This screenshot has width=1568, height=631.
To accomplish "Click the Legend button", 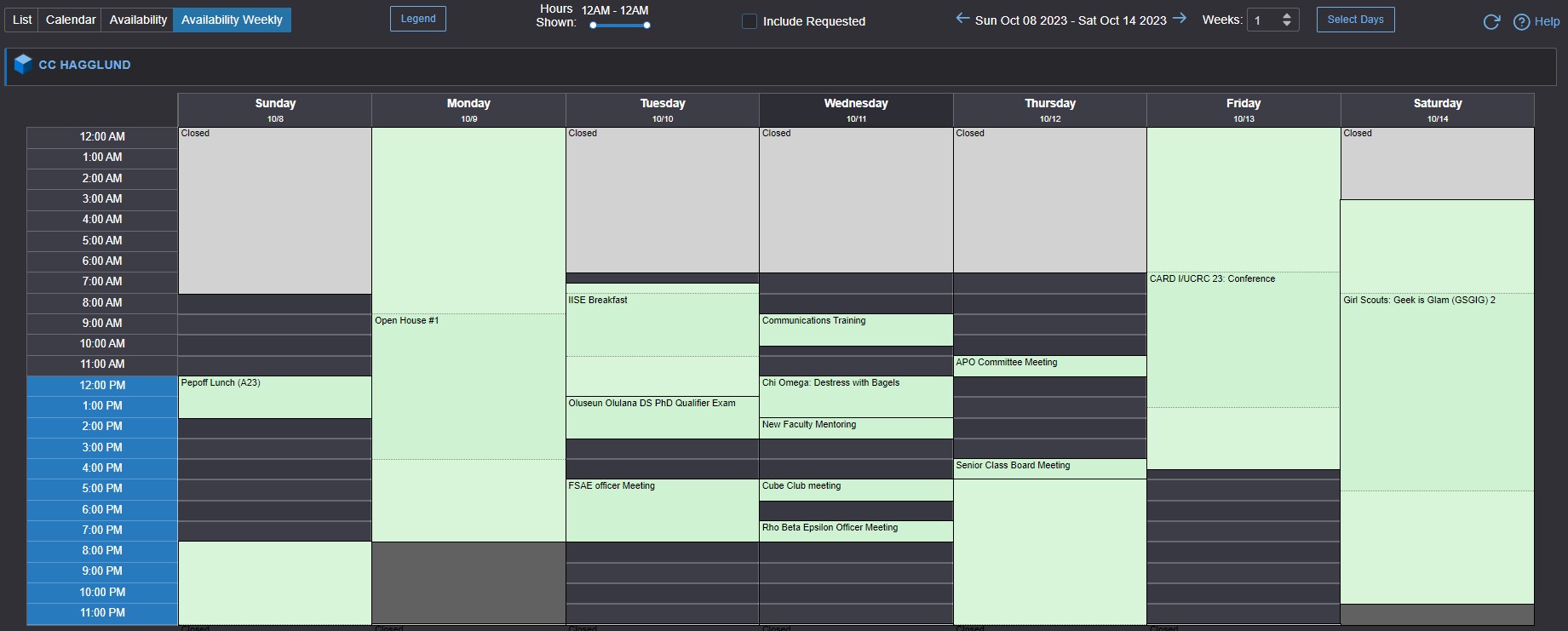I will point(417,19).
